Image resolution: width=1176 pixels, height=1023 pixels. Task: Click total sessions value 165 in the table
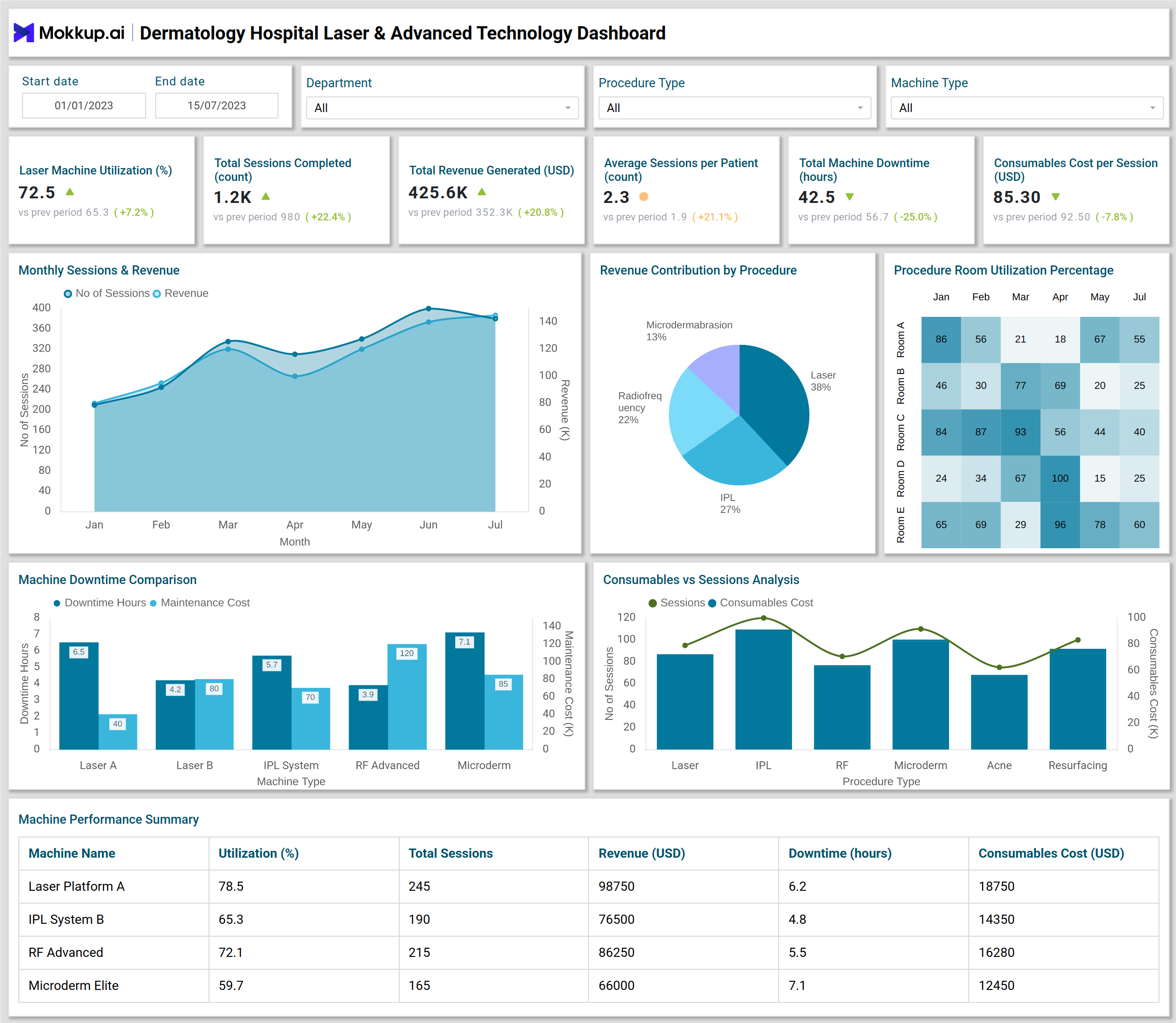[x=419, y=986]
